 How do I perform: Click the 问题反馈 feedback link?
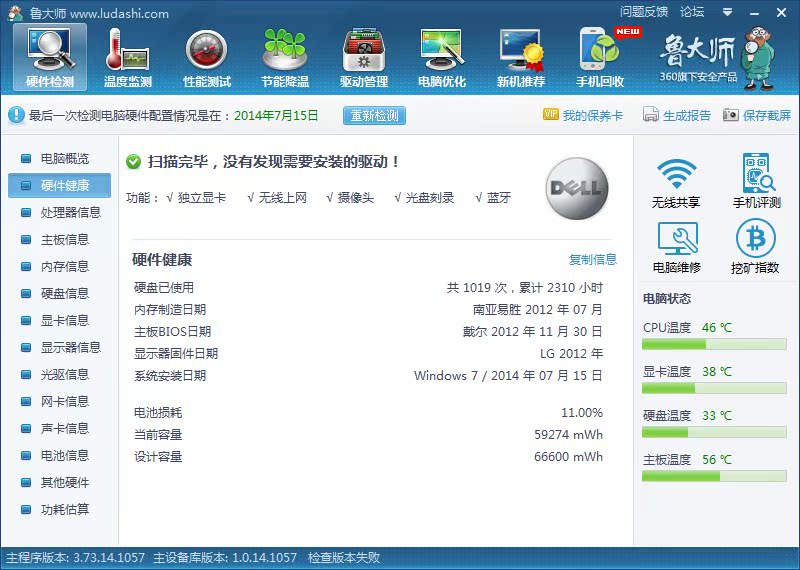pos(644,12)
